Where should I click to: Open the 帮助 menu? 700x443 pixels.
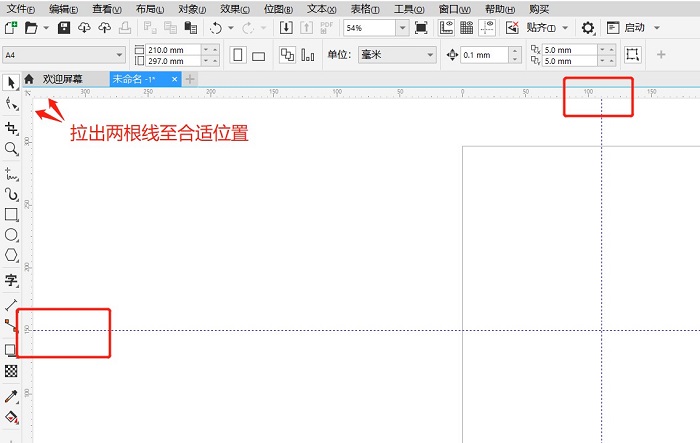pyautogui.click(x=500, y=9)
